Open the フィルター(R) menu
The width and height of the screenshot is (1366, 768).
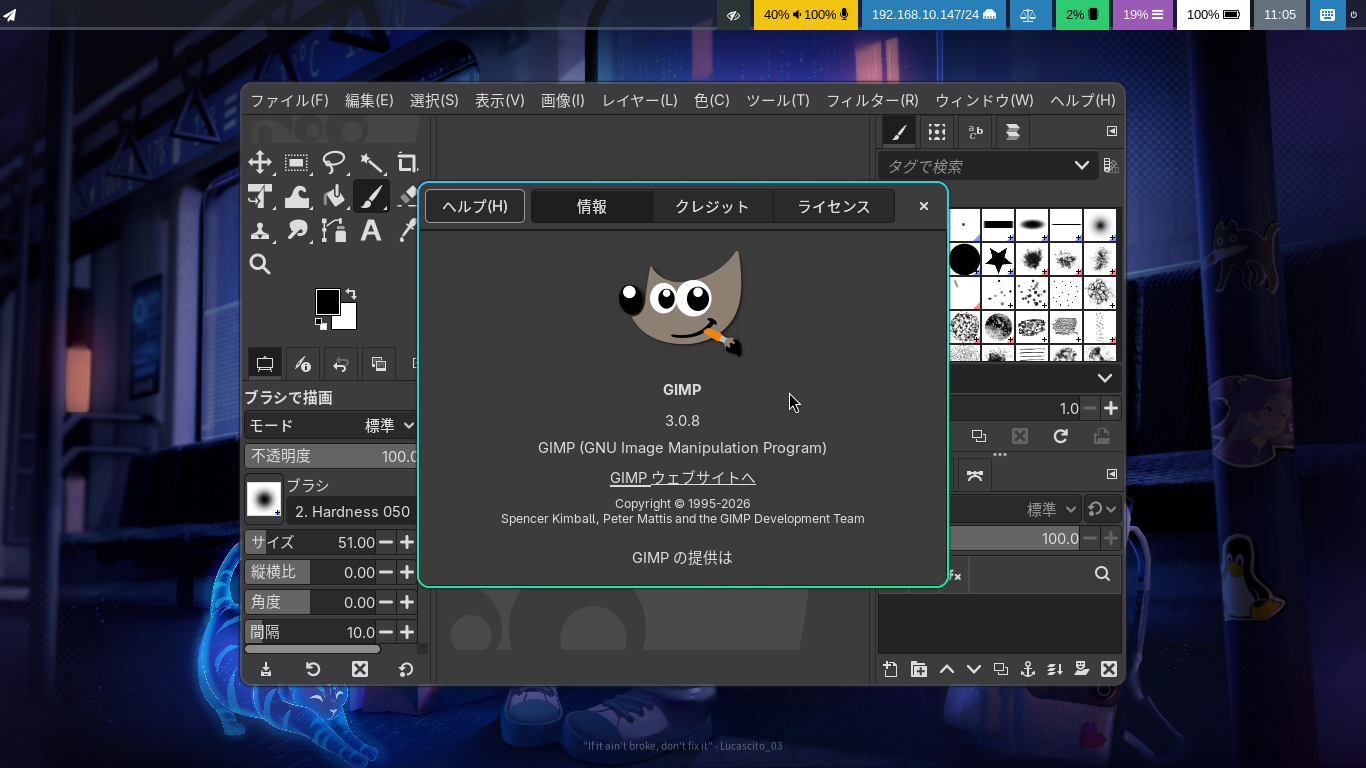pyautogui.click(x=871, y=100)
